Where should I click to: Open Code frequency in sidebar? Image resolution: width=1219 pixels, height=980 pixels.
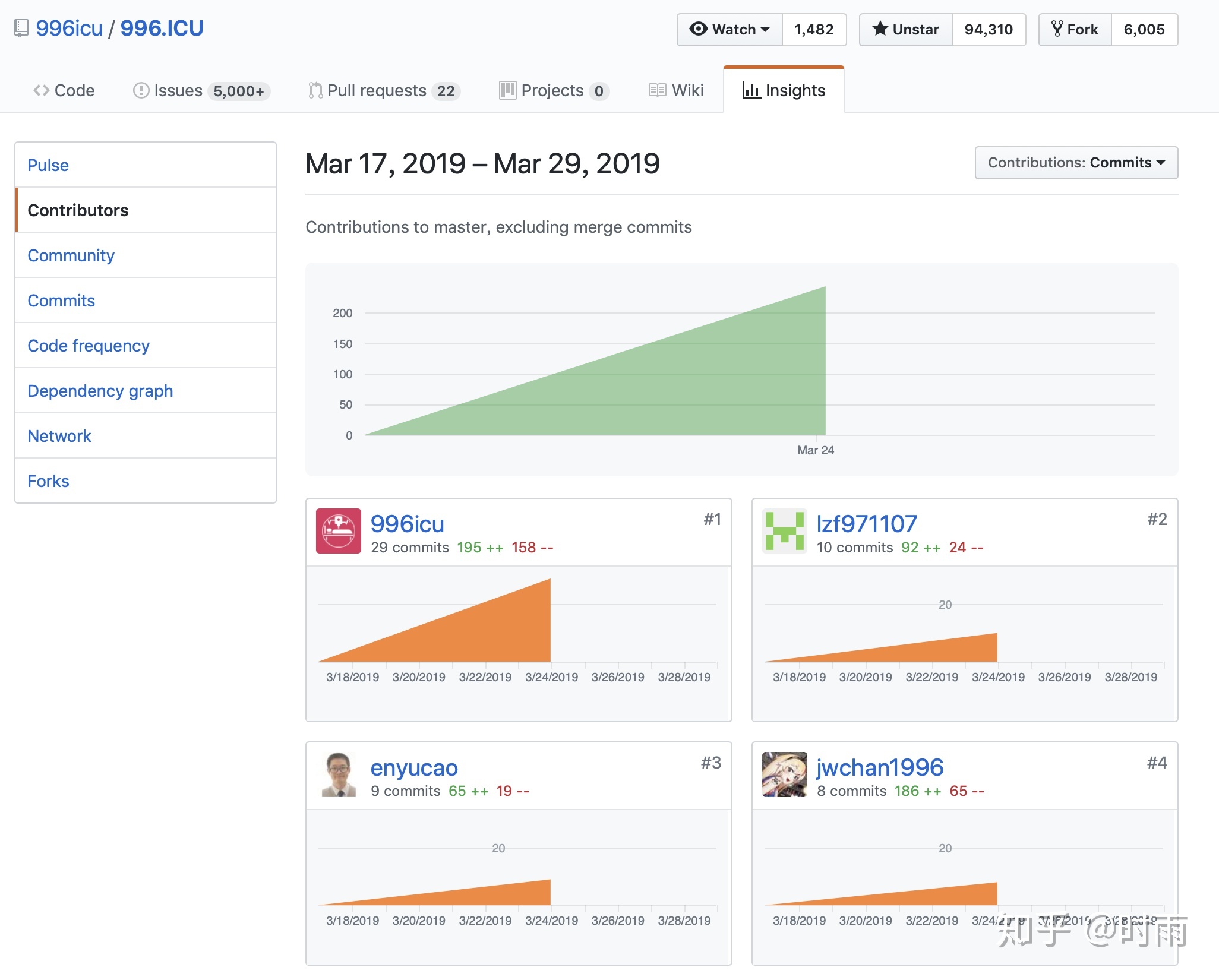pos(146,346)
